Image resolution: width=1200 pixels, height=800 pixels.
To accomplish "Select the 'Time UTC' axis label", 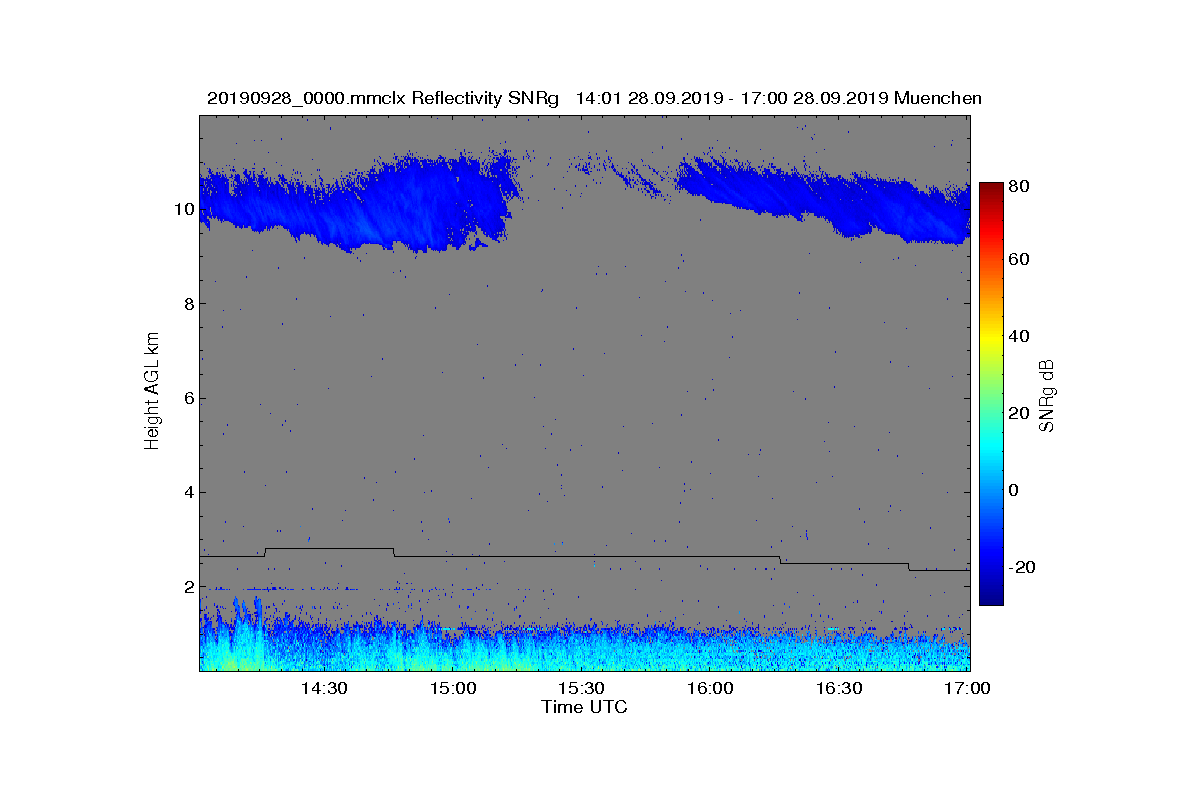I will 585,707.
